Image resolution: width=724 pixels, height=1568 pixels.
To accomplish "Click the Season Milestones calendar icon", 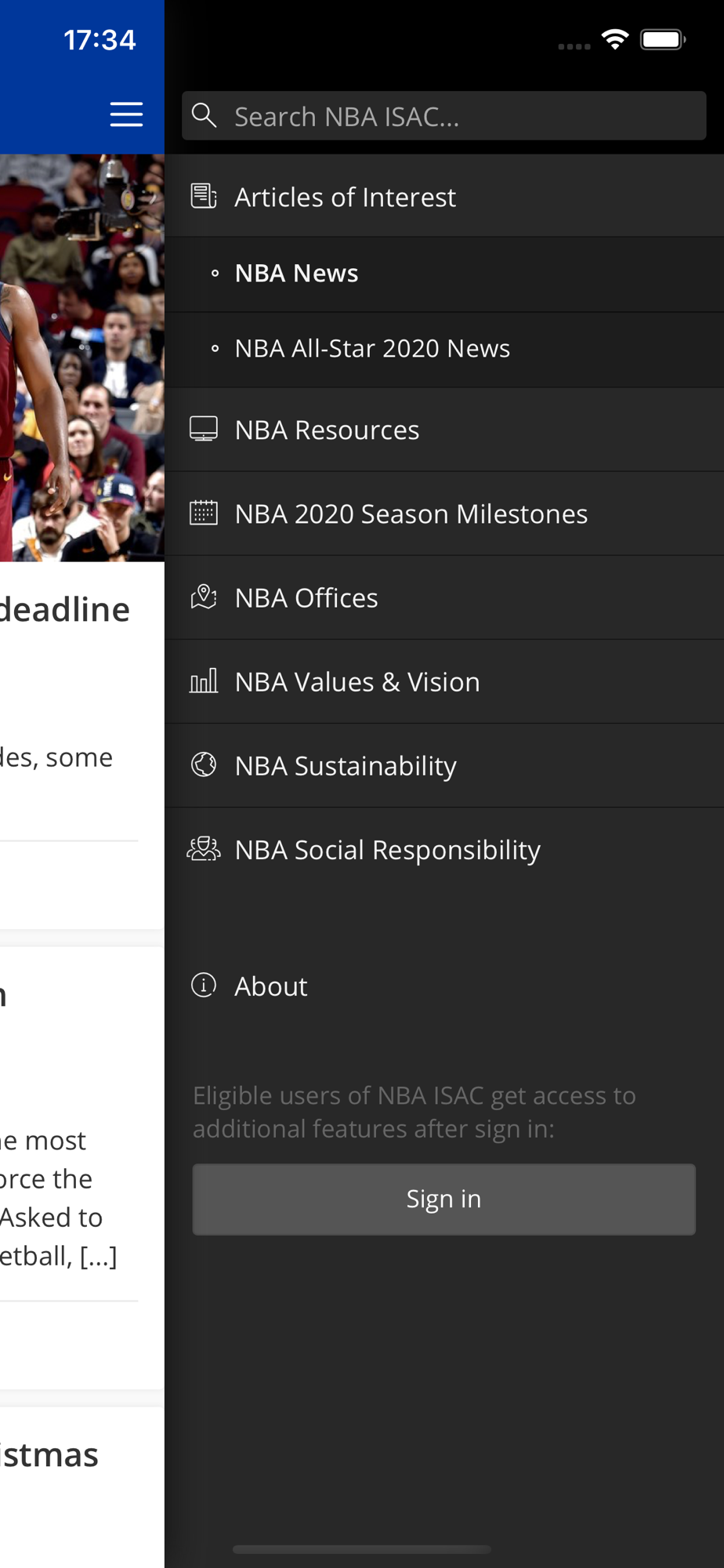I will click(x=204, y=513).
